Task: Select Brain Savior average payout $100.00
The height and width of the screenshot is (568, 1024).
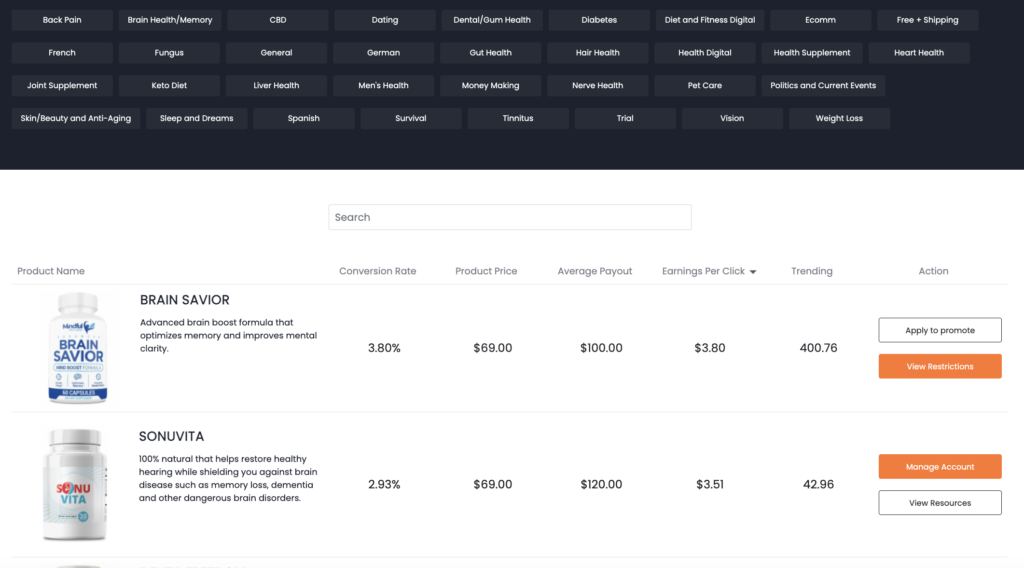Action: pos(601,348)
